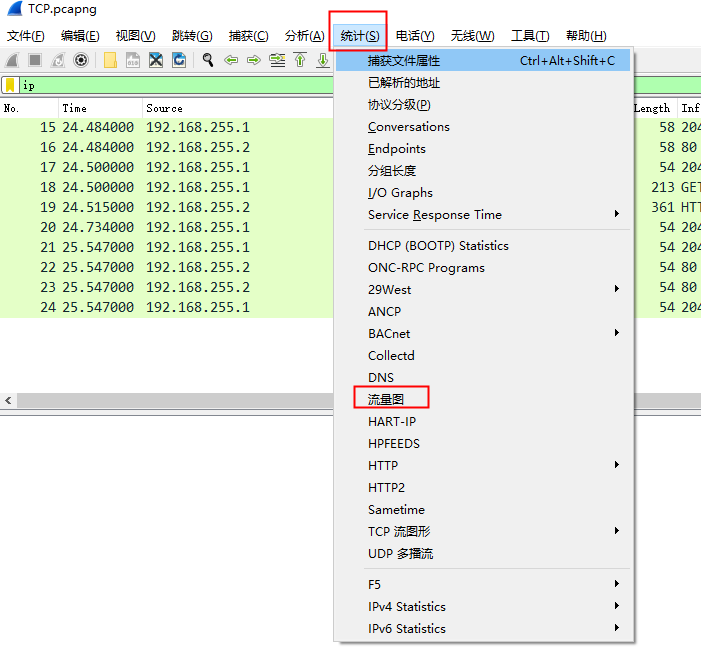Select UDP 多播流 menu entry

click(483, 553)
